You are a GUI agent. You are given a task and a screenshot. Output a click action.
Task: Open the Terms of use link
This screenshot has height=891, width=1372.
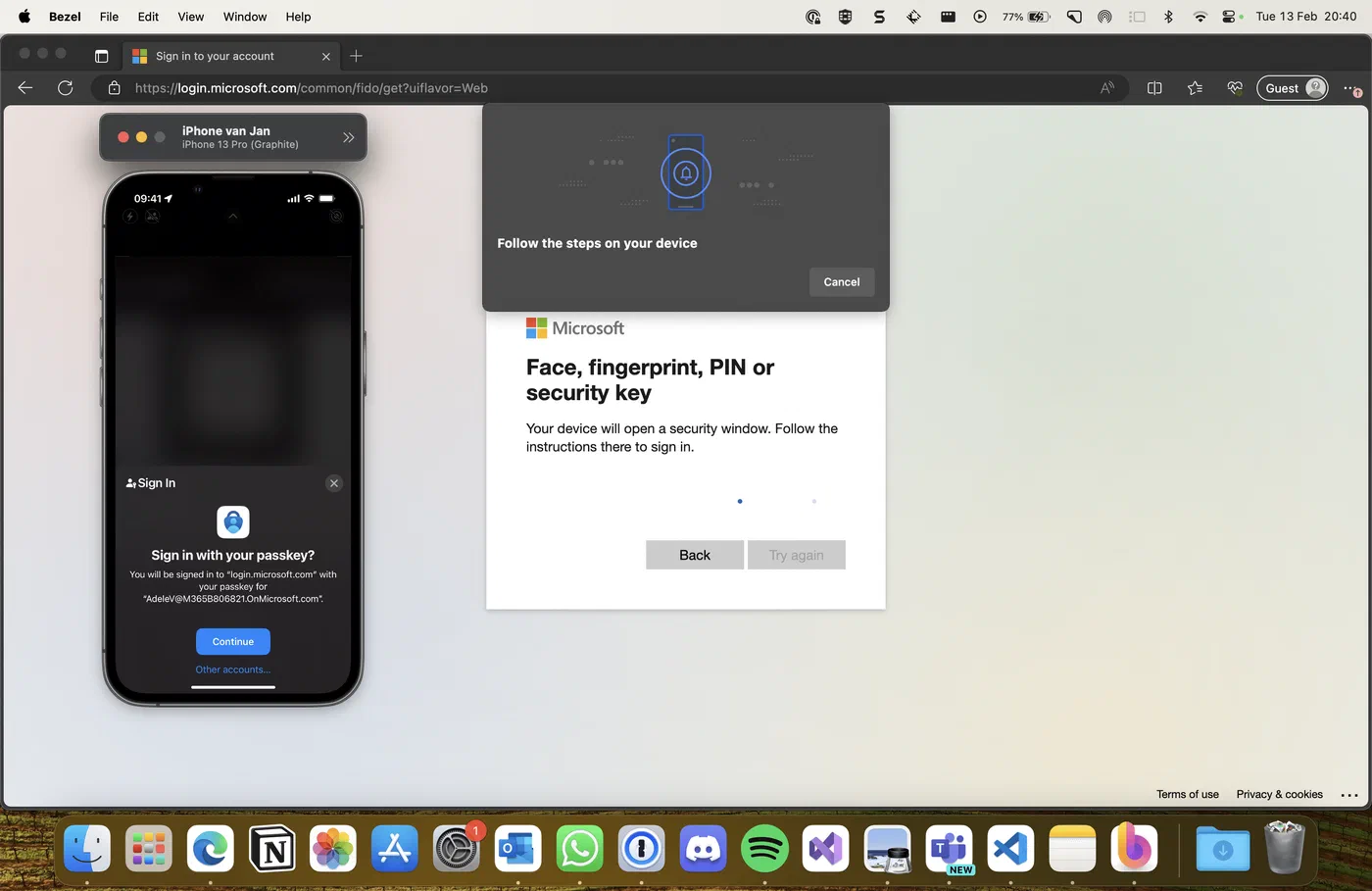click(1188, 795)
